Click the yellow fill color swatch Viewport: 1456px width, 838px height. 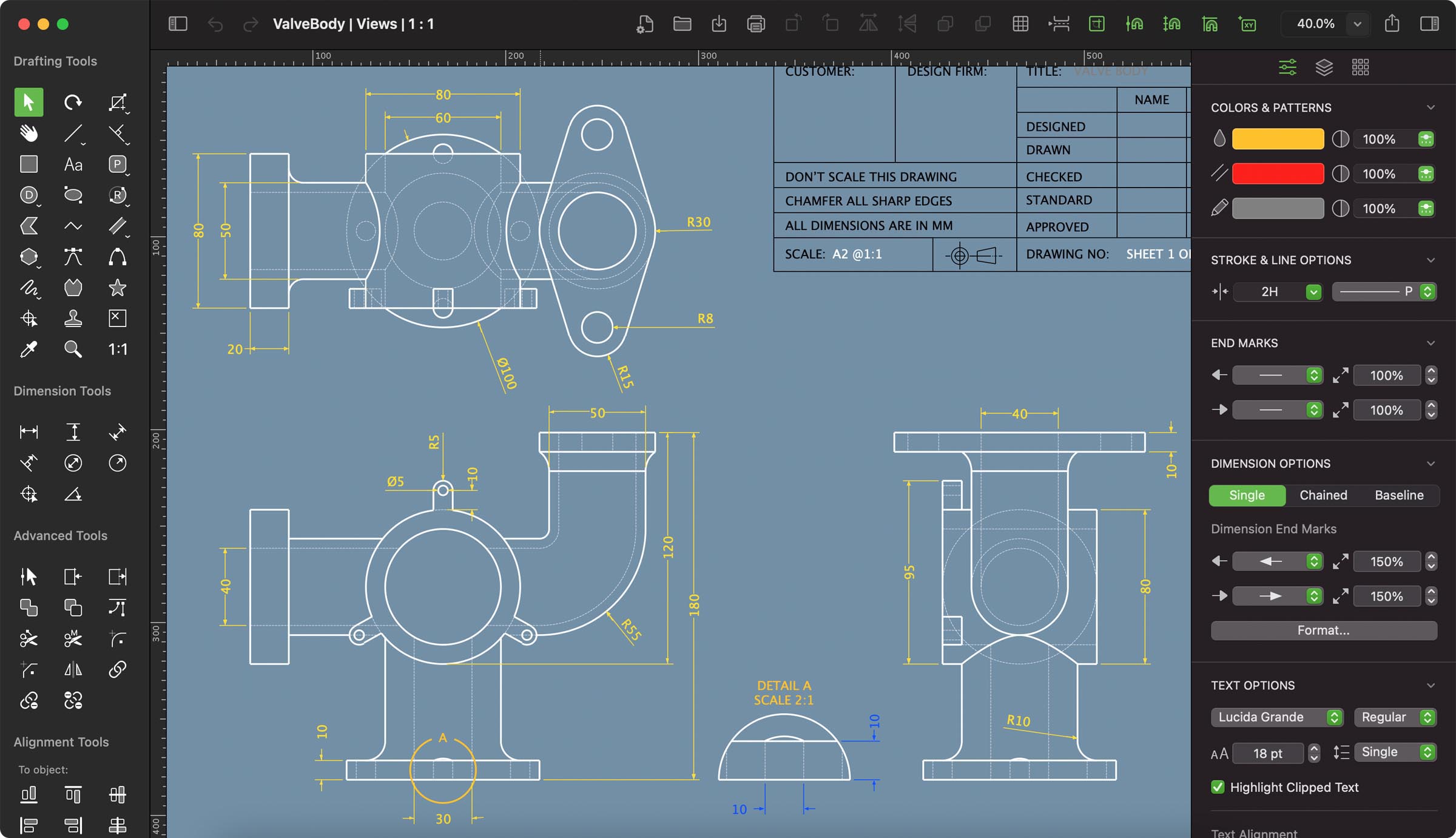[1277, 138]
